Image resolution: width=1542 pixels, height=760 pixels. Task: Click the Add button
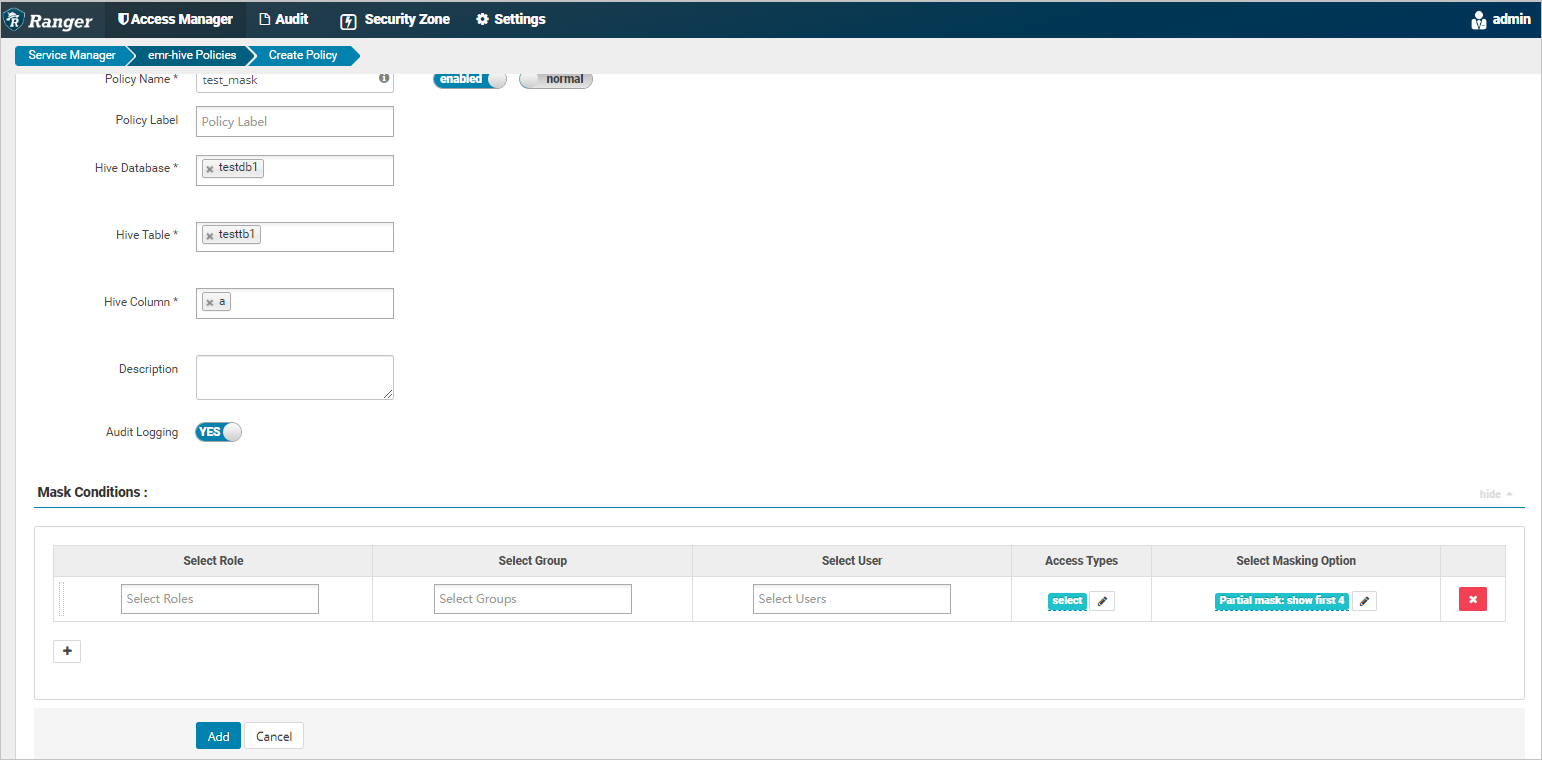click(x=218, y=736)
